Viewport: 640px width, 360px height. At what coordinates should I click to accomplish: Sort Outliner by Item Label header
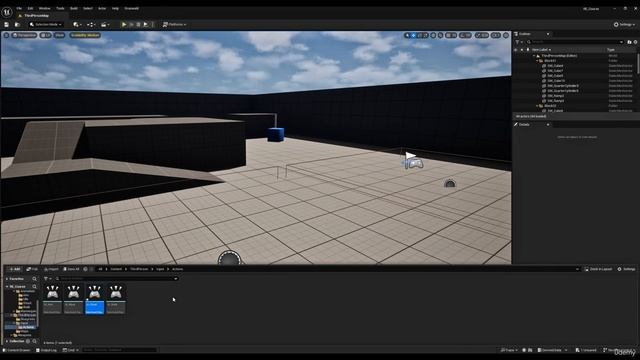coord(541,50)
